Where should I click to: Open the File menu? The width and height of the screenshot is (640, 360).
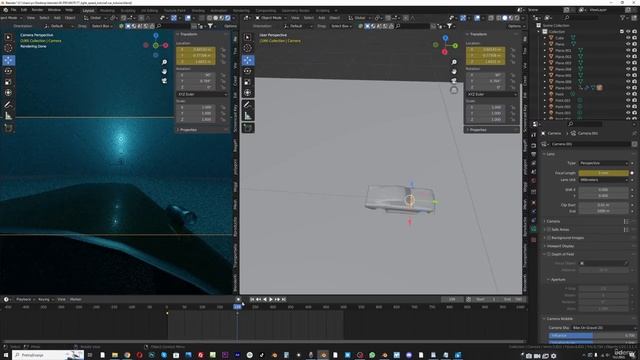pyautogui.click(x=13, y=10)
